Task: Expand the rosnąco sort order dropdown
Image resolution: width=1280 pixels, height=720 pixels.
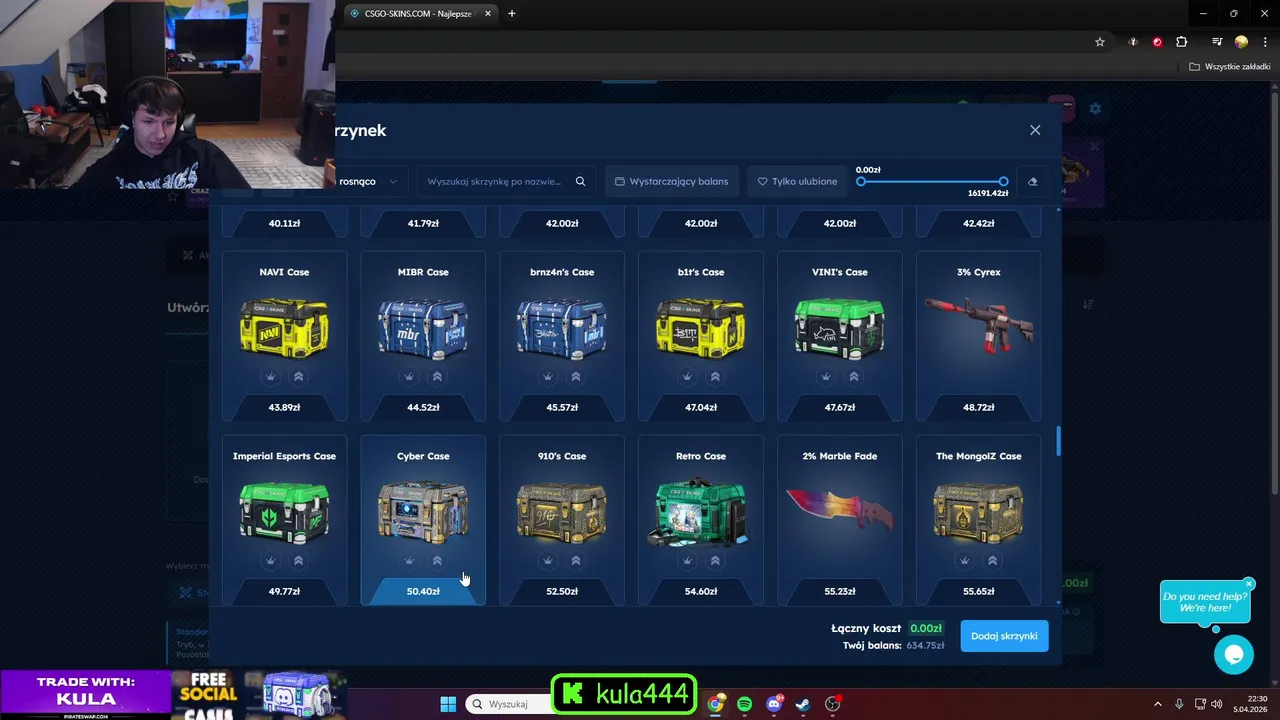Action: point(371,182)
